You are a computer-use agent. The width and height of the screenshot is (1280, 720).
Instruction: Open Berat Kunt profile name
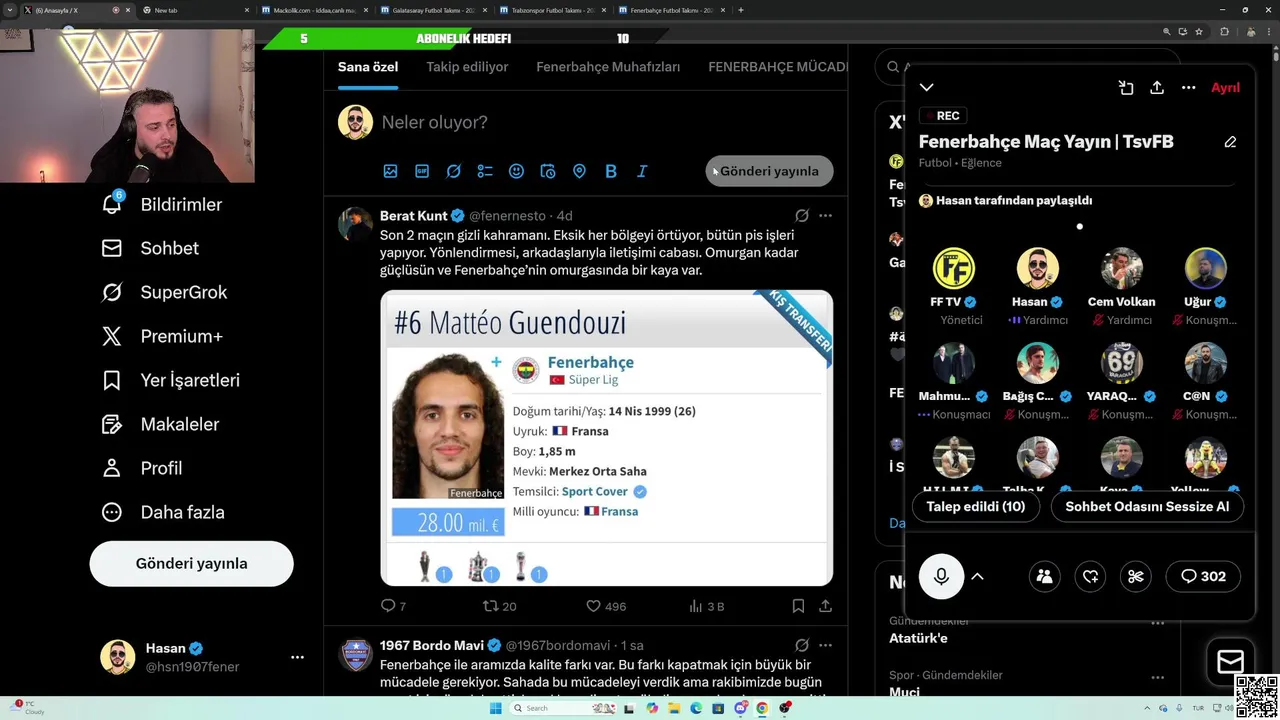coord(414,215)
